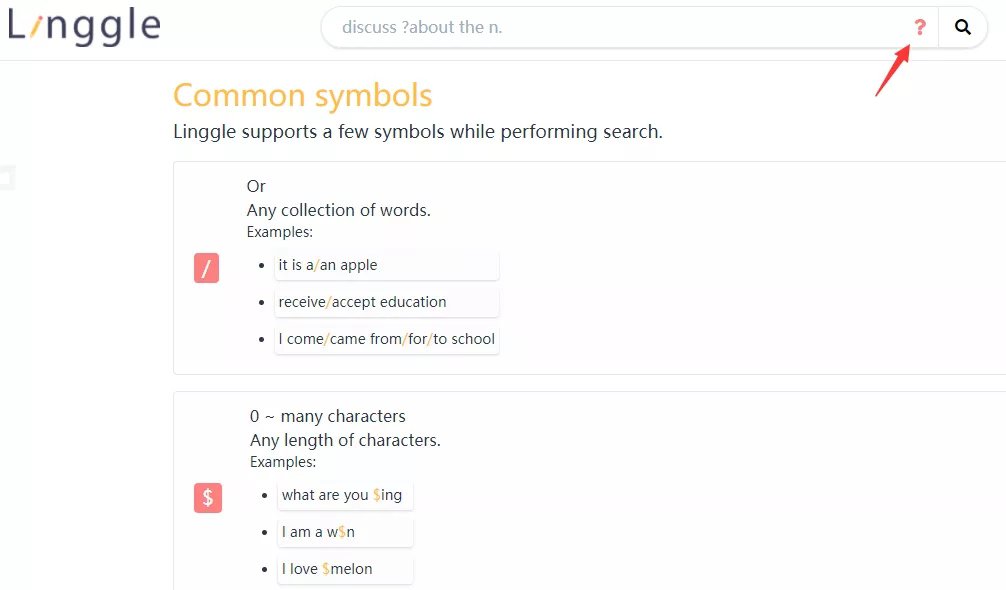
Task: Click the 'Examples:' label under Or
Action: tap(280, 232)
